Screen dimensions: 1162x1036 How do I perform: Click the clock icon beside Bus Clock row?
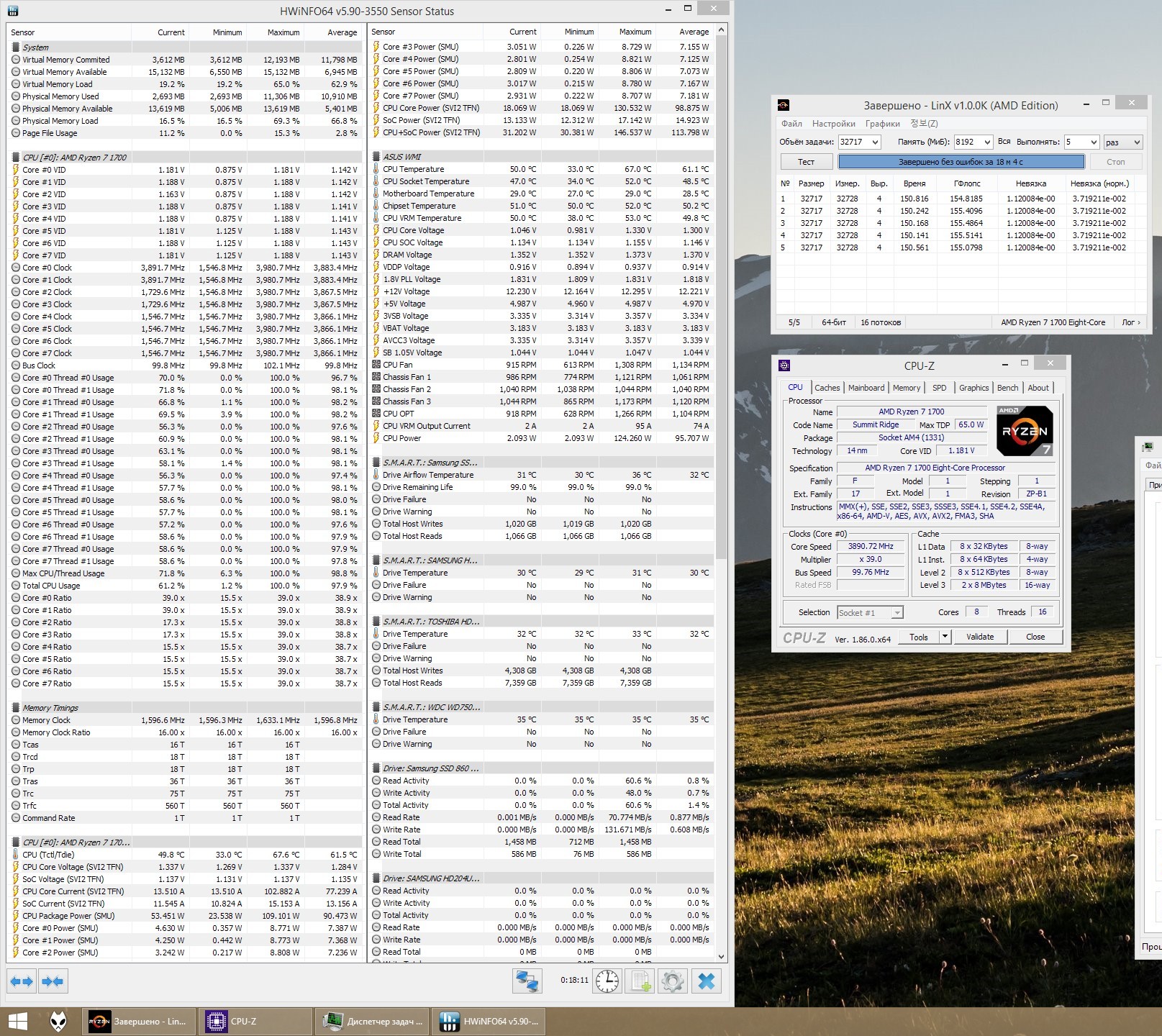click(16, 365)
